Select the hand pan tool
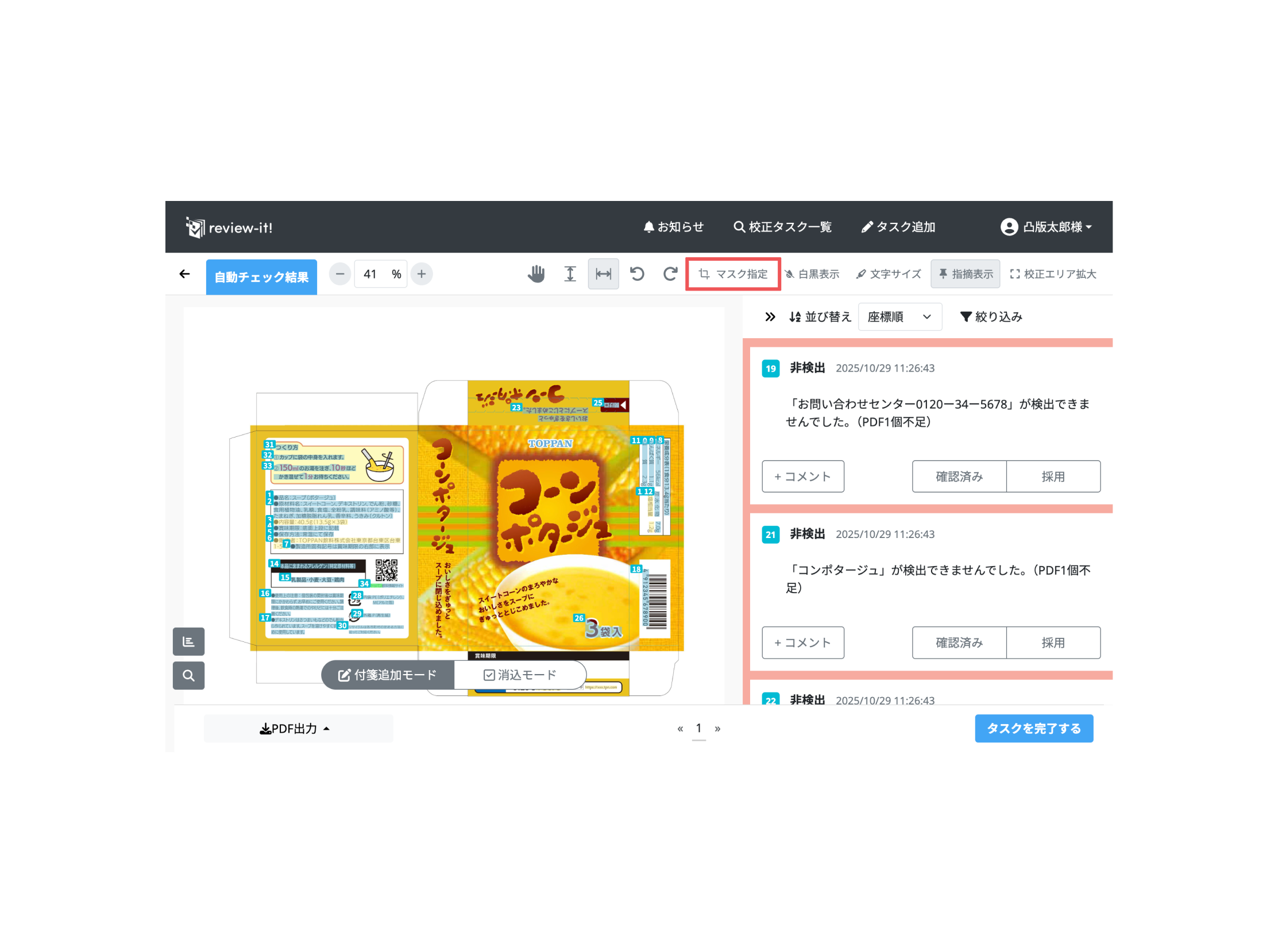This screenshot has height=952, width=1282. coord(536,274)
